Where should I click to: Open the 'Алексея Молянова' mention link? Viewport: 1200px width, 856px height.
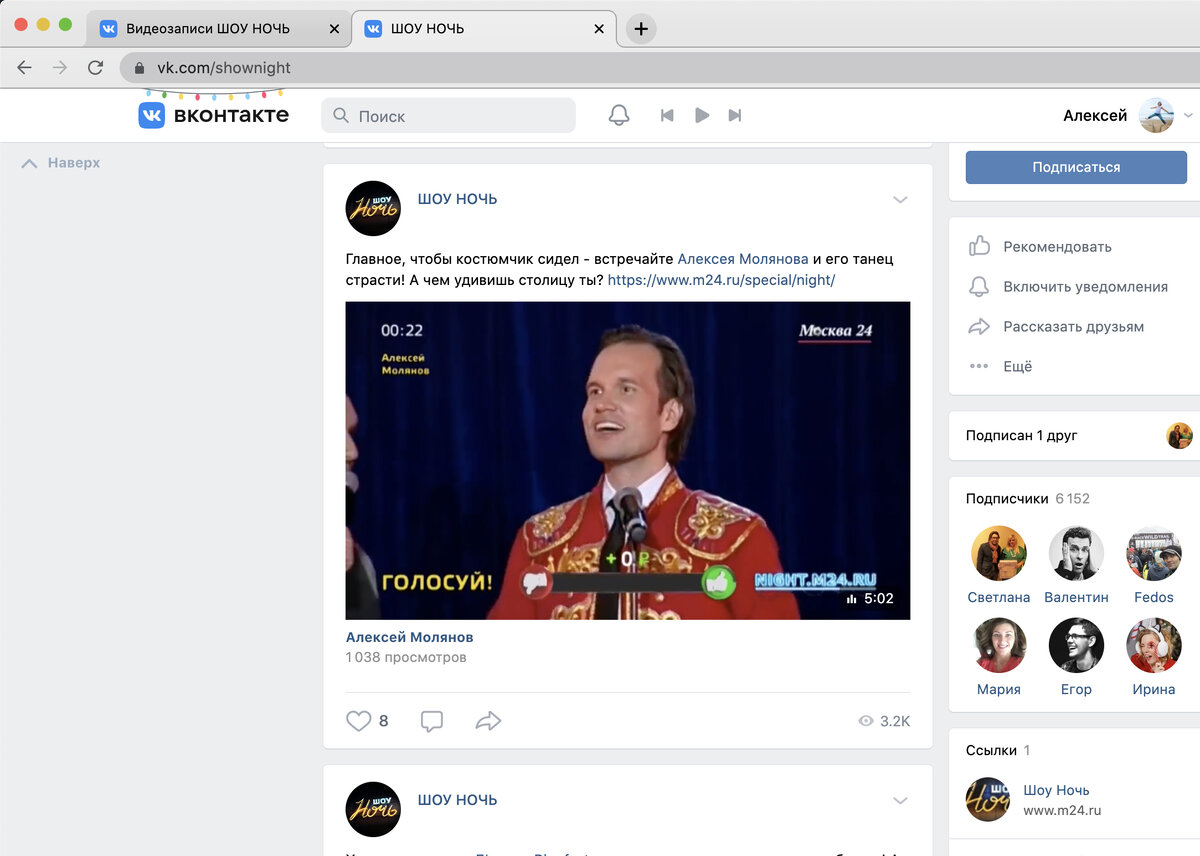(x=743, y=259)
